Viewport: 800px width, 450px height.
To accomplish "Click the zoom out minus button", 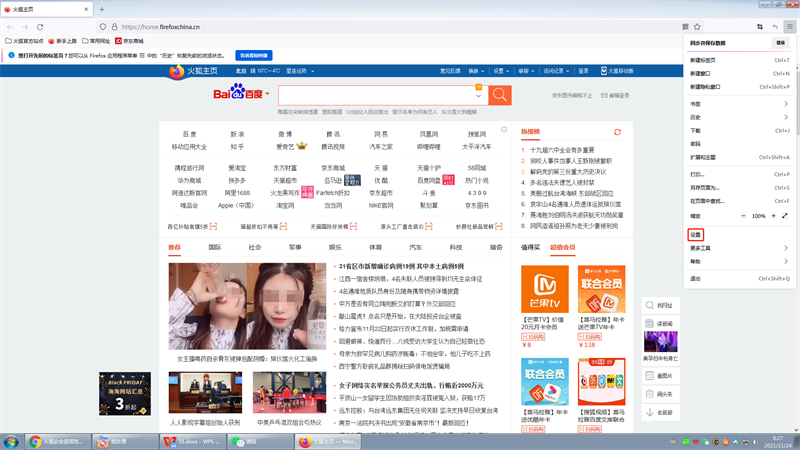I will click(743, 216).
